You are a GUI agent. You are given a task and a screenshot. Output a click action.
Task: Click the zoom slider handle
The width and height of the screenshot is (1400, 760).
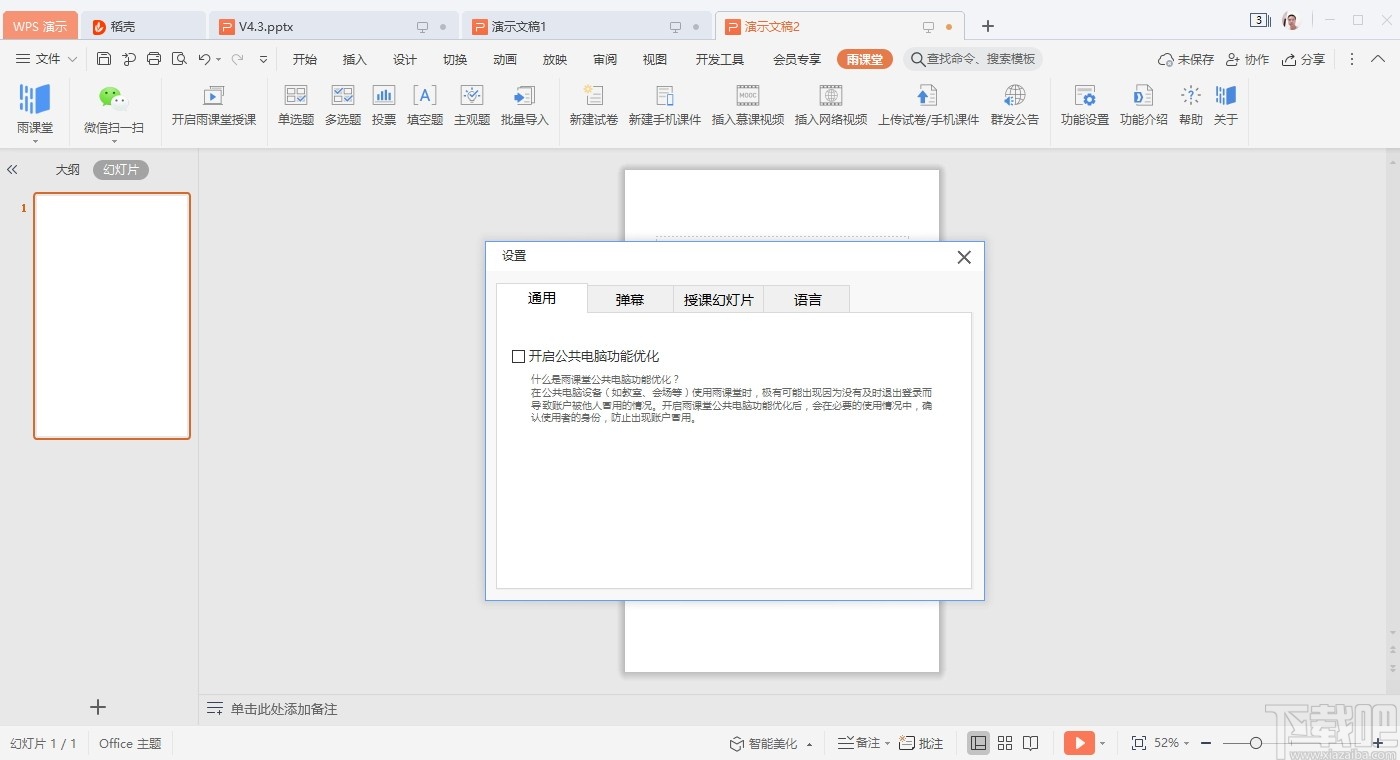coord(1256,743)
